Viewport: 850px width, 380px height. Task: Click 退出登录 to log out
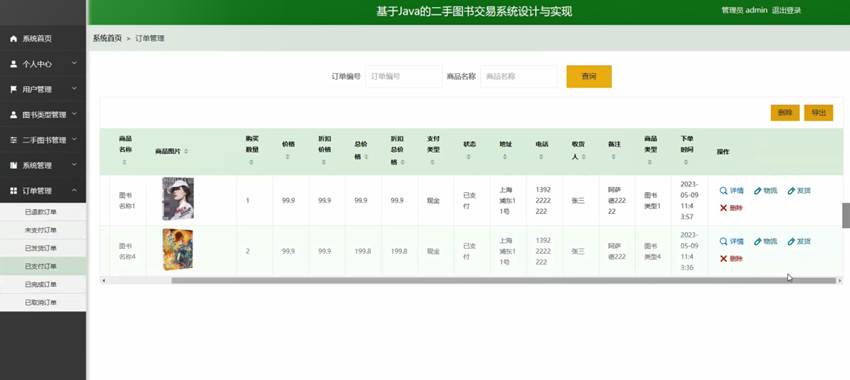787,10
